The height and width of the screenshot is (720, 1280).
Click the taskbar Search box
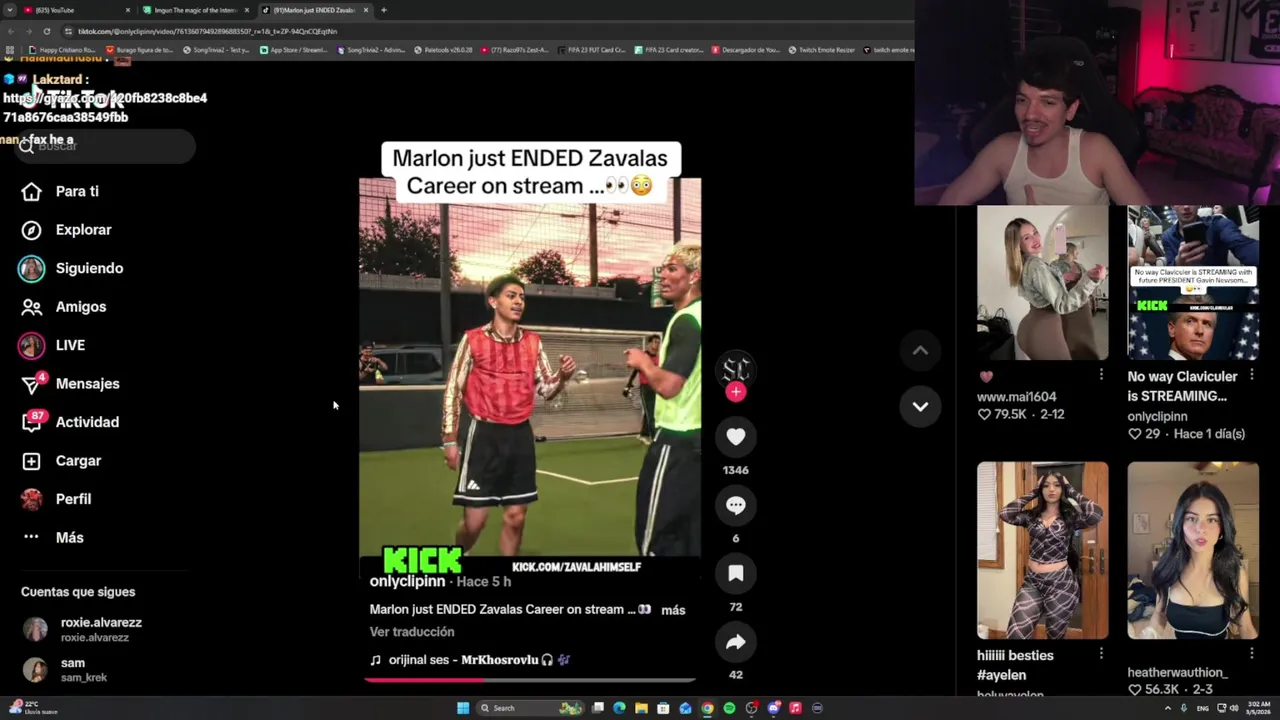(529, 708)
